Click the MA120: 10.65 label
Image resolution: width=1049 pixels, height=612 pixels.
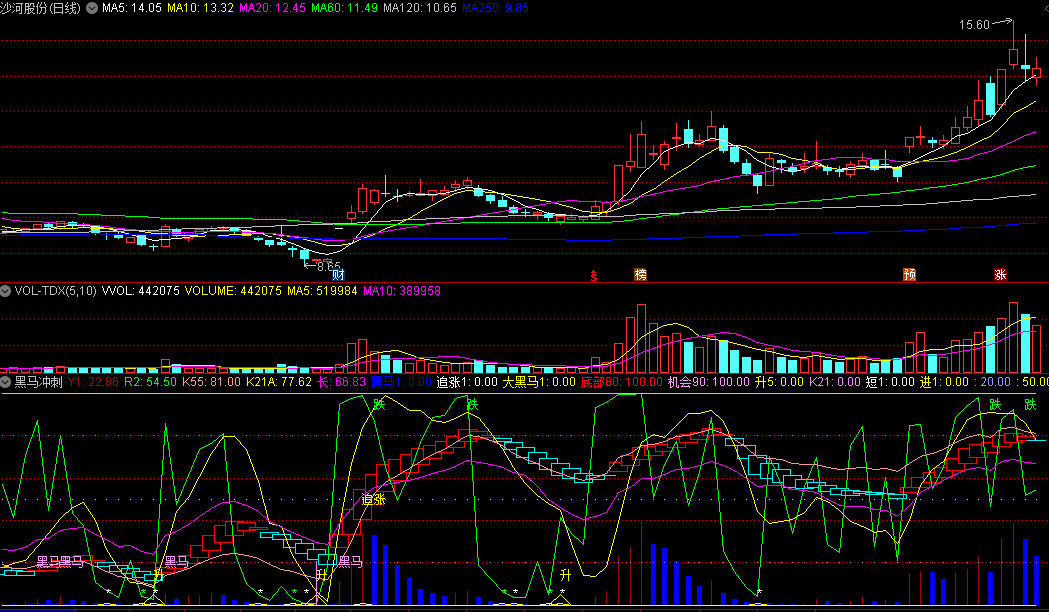point(420,8)
